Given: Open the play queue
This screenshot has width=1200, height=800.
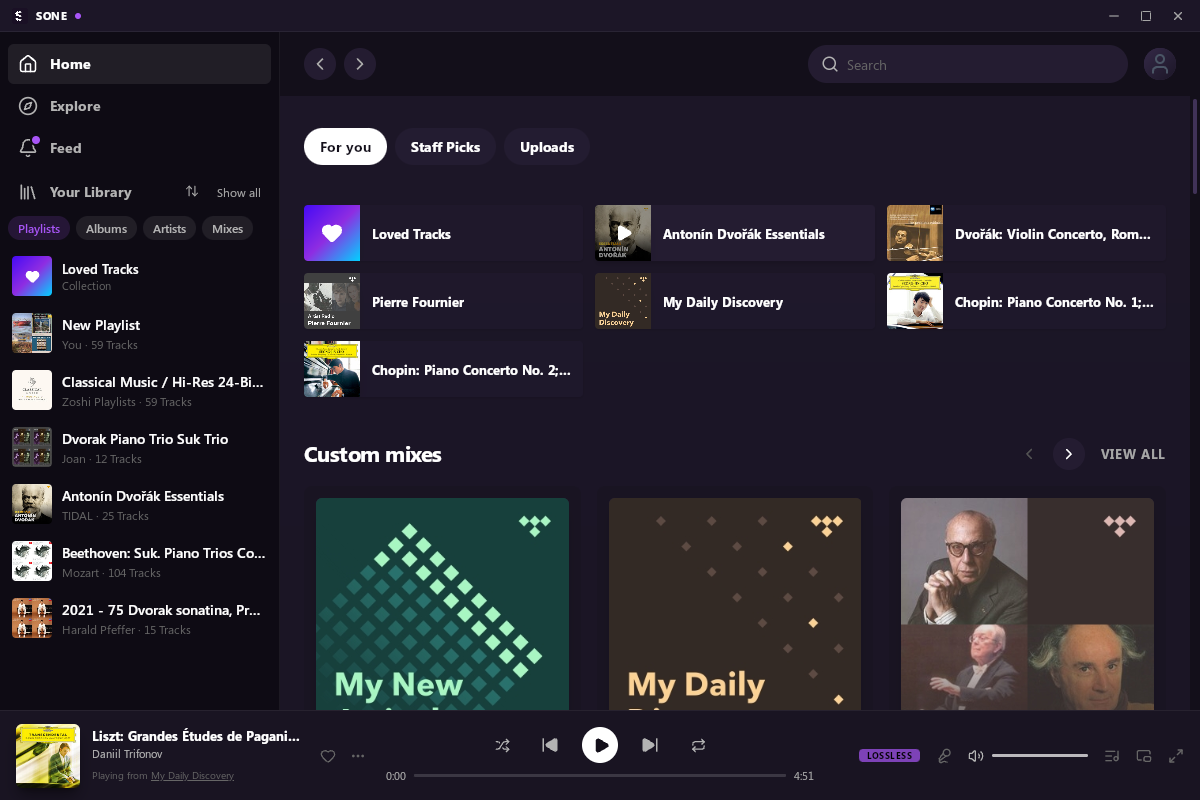Looking at the screenshot, I should [1112, 756].
